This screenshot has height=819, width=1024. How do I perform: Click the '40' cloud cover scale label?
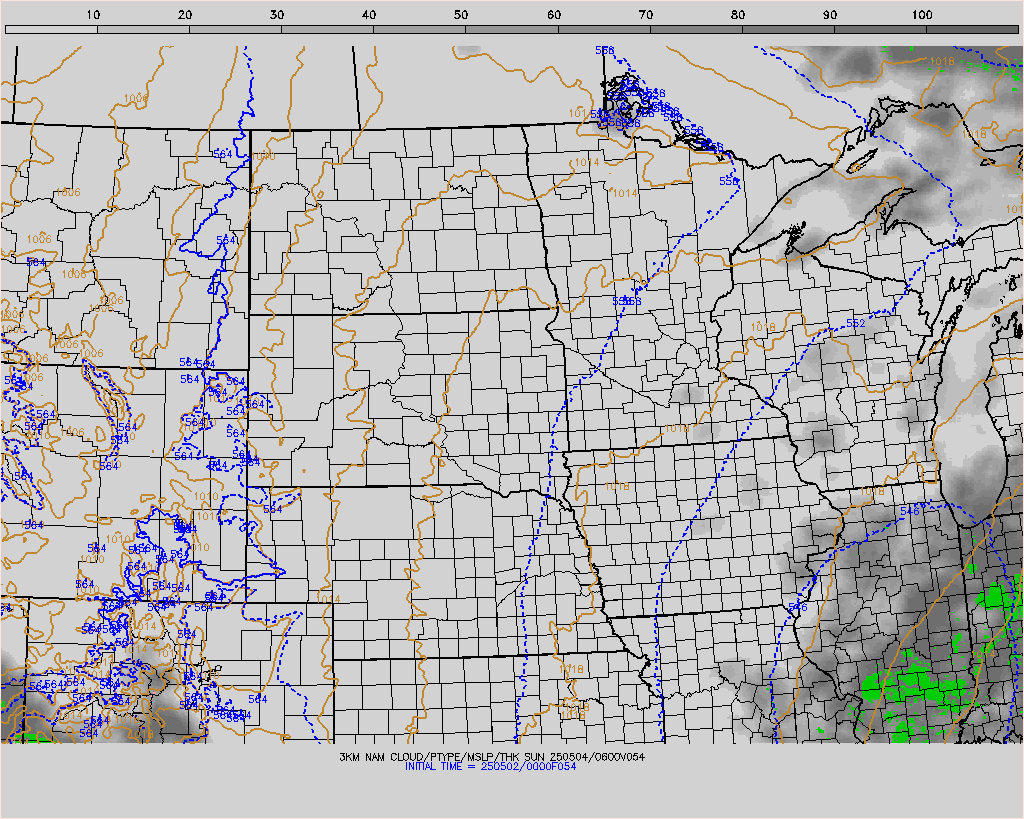[369, 14]
